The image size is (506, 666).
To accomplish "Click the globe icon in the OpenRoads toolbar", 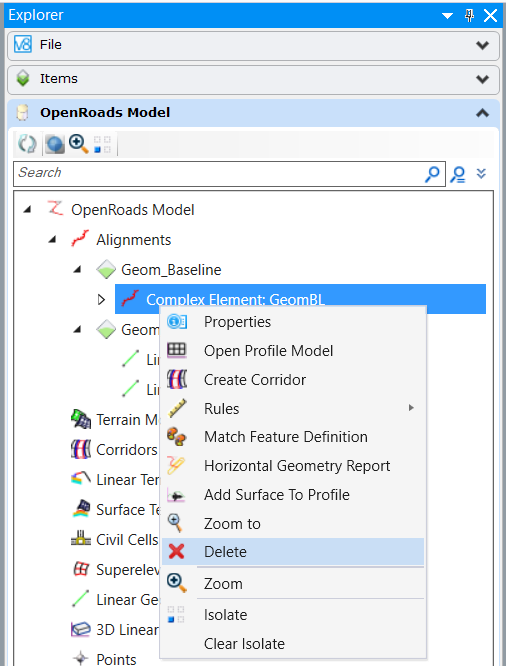I will [54, 144].
